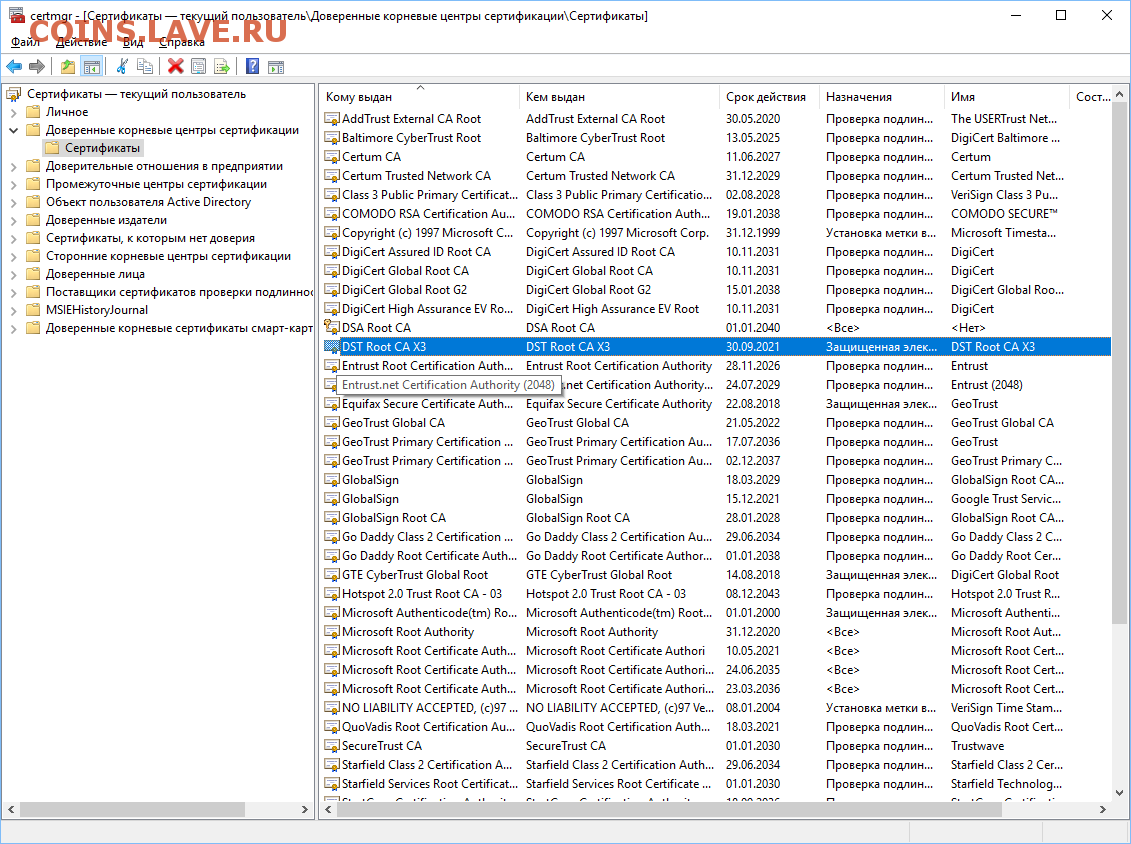
Task: Select the COMODO RSA Certification Au... row
Action: tap(715, 214)
